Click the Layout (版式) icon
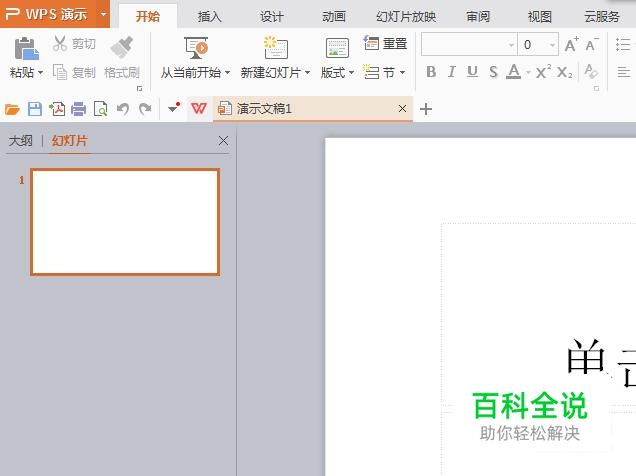The image size is (636, 476). 337,48
